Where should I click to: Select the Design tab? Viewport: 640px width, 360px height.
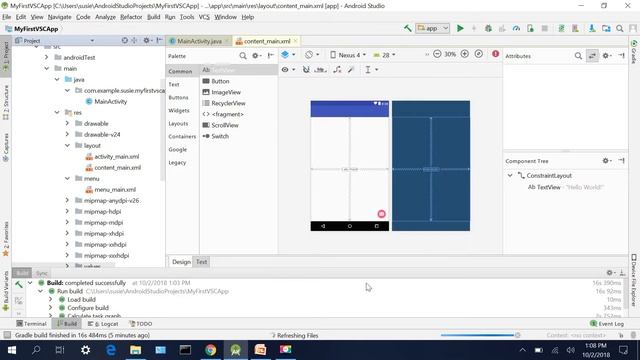(x=181, y=262)
